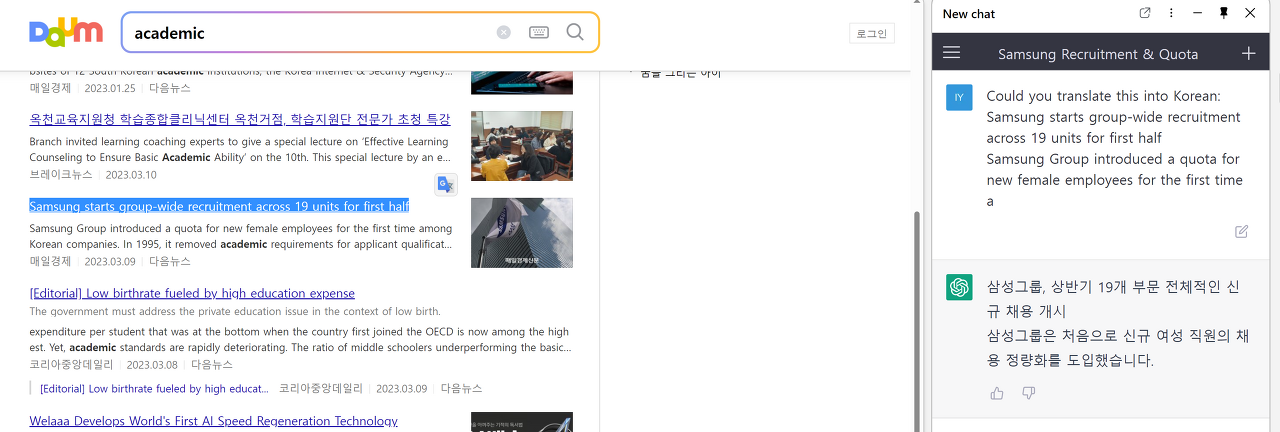The image size is (1280, 432).
Task: Edit the user message with pencil icon
Action: [x=1242, y=231]
